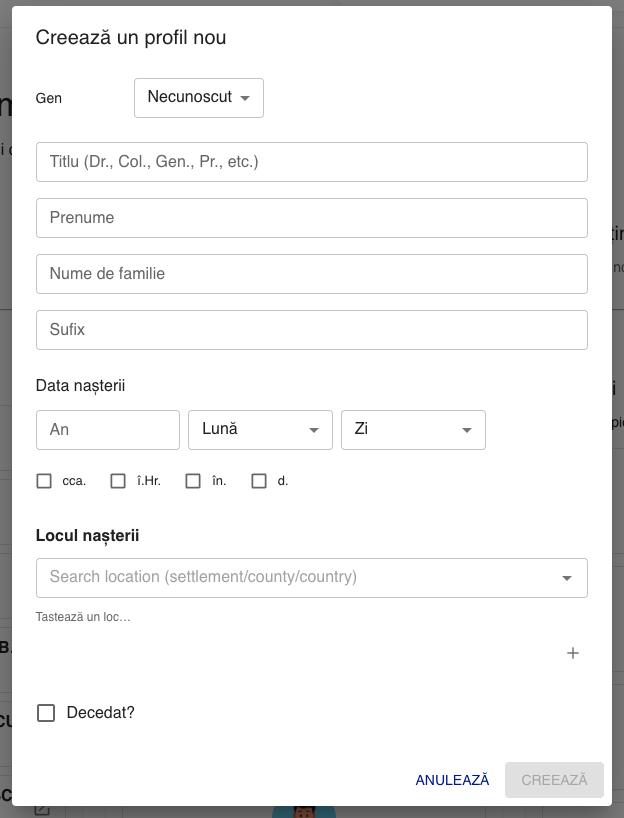The height and width of the screenshot is (818, 624).
Task: Check the "î.Hr." option
Action: tap(117, 480)
